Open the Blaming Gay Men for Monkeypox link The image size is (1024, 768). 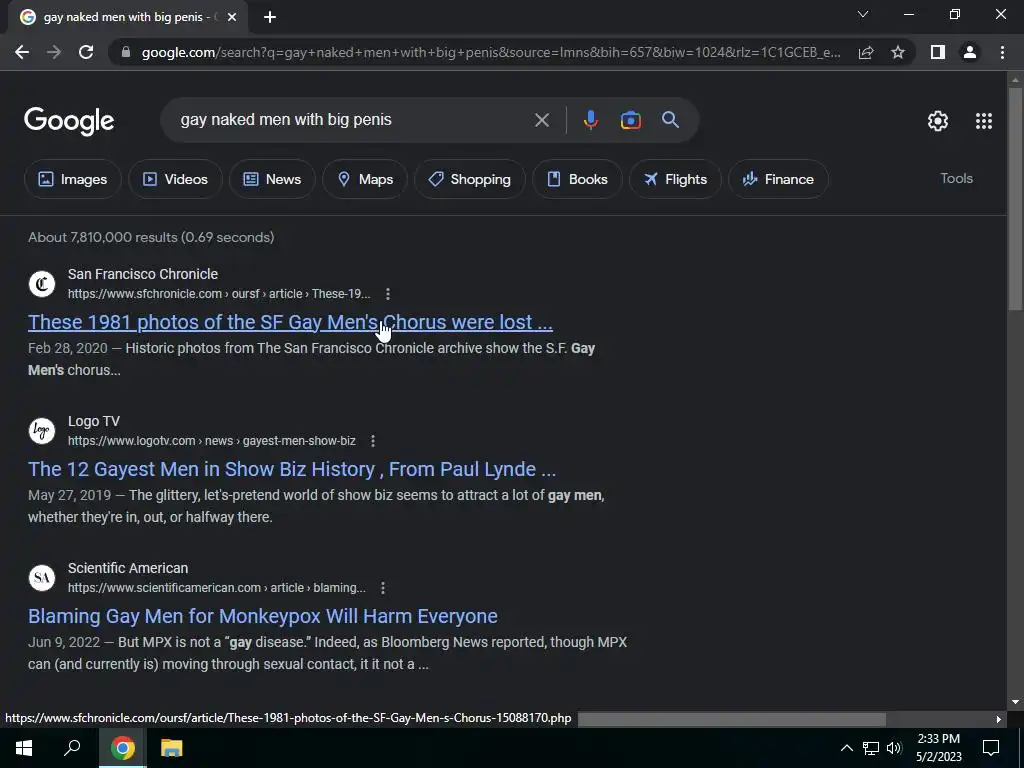click(x=263, y=616)
